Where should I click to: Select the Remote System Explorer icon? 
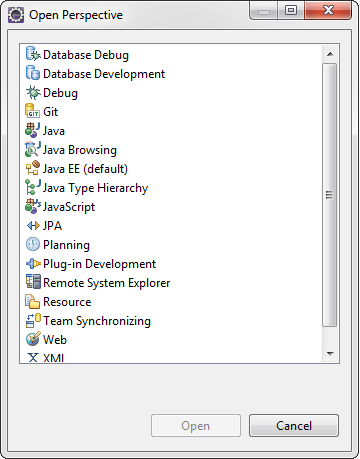33,283
